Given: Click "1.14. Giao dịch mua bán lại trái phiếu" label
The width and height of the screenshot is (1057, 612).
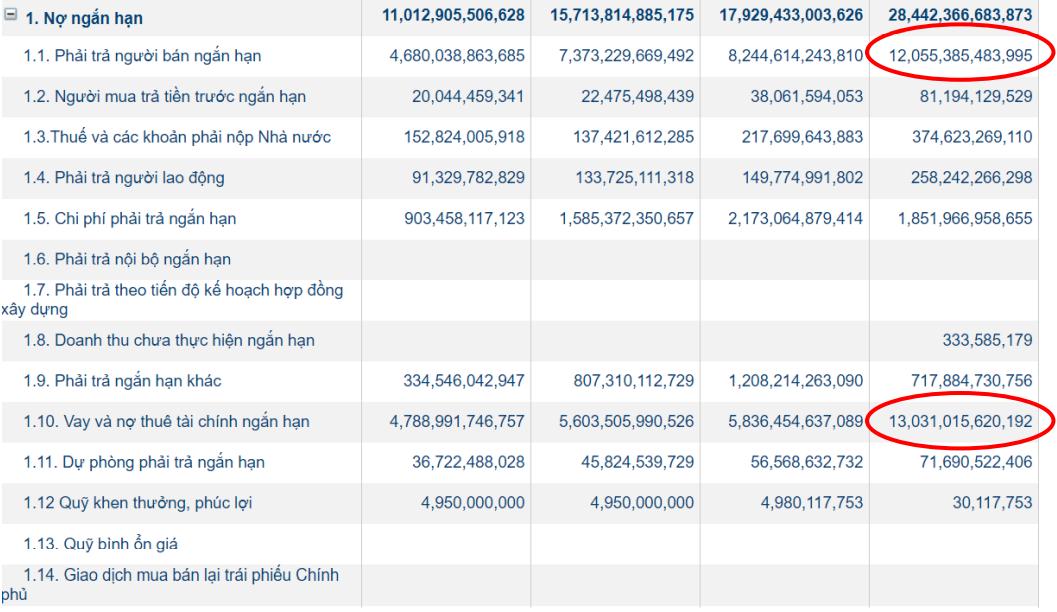Looking at the screenshot, I should (x=181, y=574).
